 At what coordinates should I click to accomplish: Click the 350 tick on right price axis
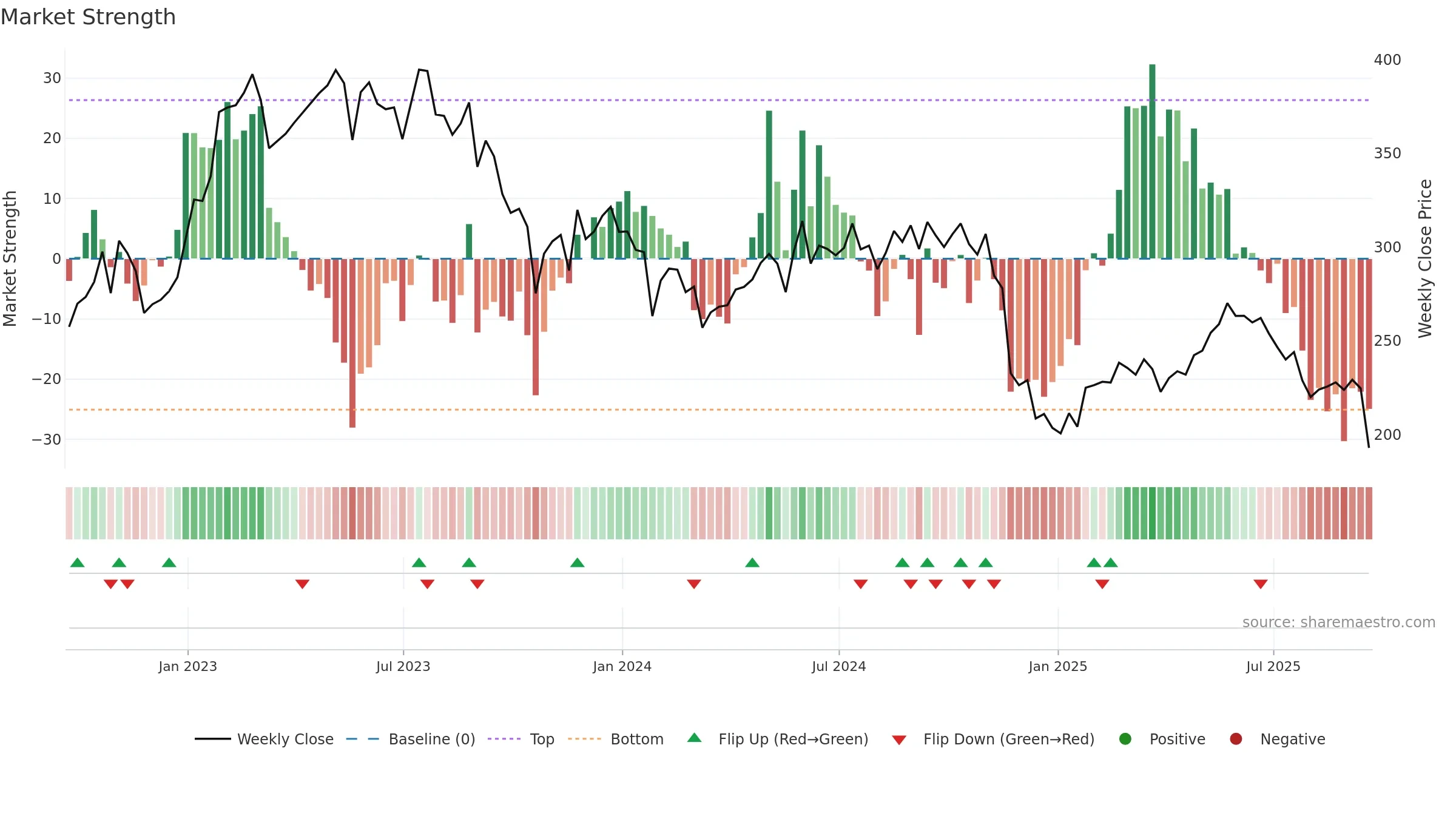click(x=1387, y=153)
